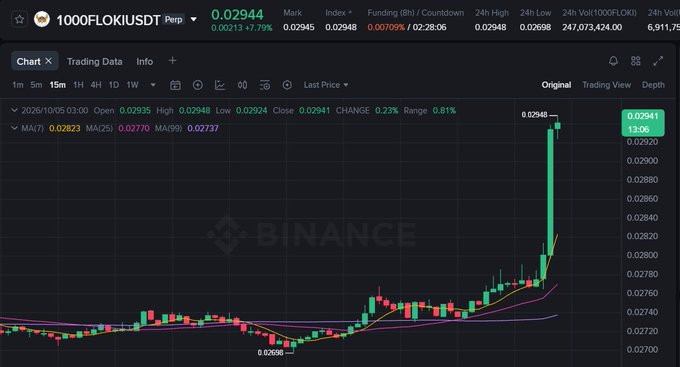The width and height of the screenshot is (680, 367).
Task: Click the Perp contract badge
Action: [x=173, y=20]
